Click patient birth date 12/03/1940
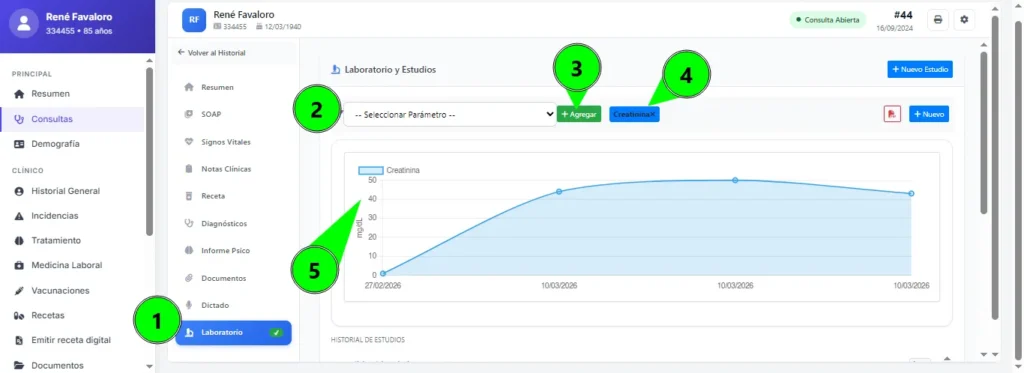This screenshot has width=1024, height=373. [x=278, y=27]
